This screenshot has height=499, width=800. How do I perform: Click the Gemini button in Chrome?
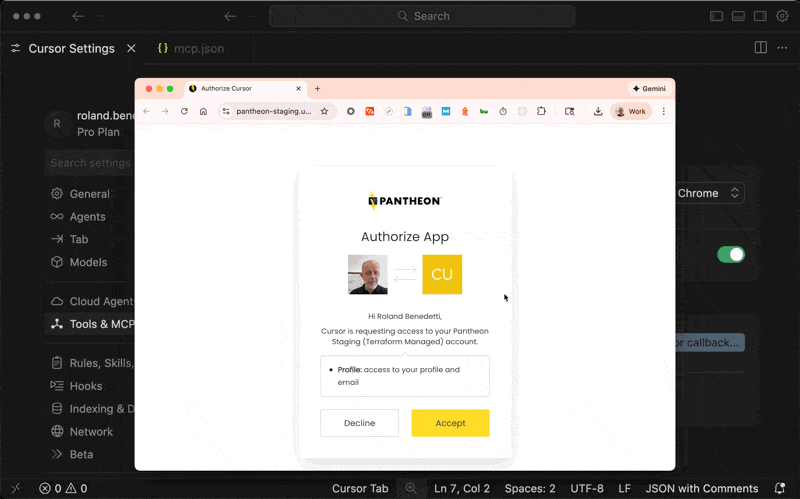(648, 88)
